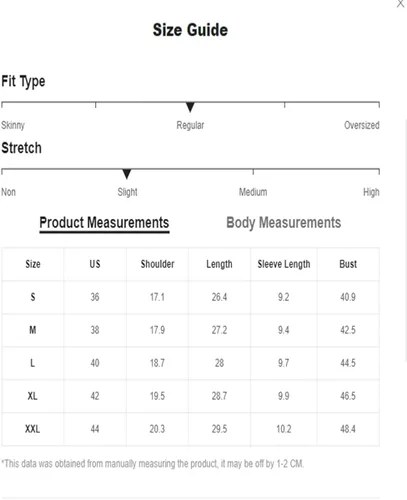Click the Bust column header
This screenshot has height=500, width=407.
(x=348, y=264)
